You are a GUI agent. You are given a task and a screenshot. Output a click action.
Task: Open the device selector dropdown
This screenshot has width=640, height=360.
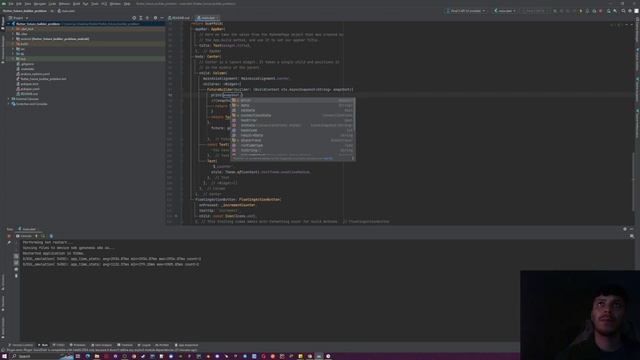(466, 11)
